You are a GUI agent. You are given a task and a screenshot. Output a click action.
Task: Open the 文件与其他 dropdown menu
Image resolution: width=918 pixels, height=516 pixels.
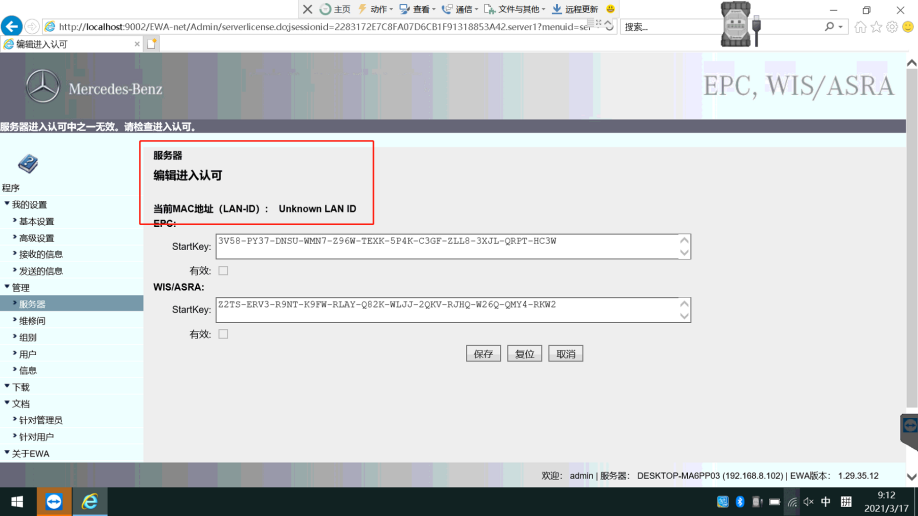point(515,9)
